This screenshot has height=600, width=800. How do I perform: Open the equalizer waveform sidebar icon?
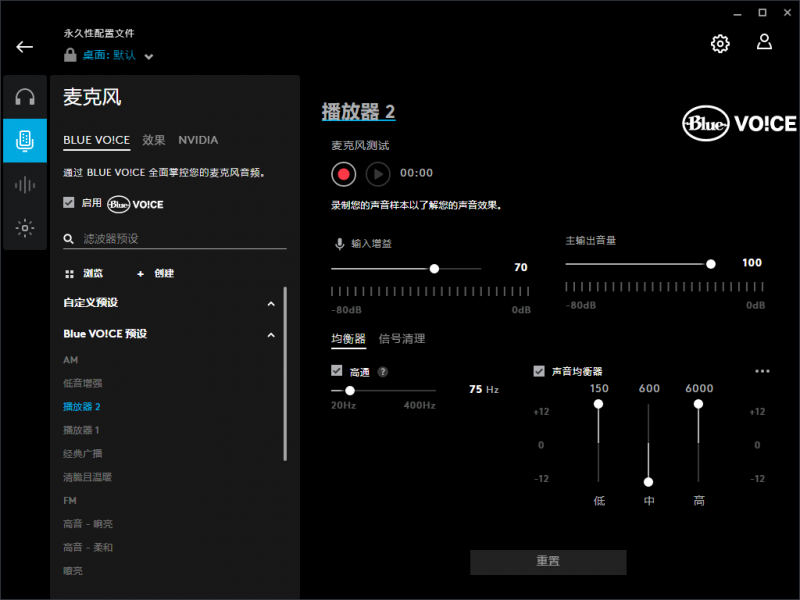25,185
